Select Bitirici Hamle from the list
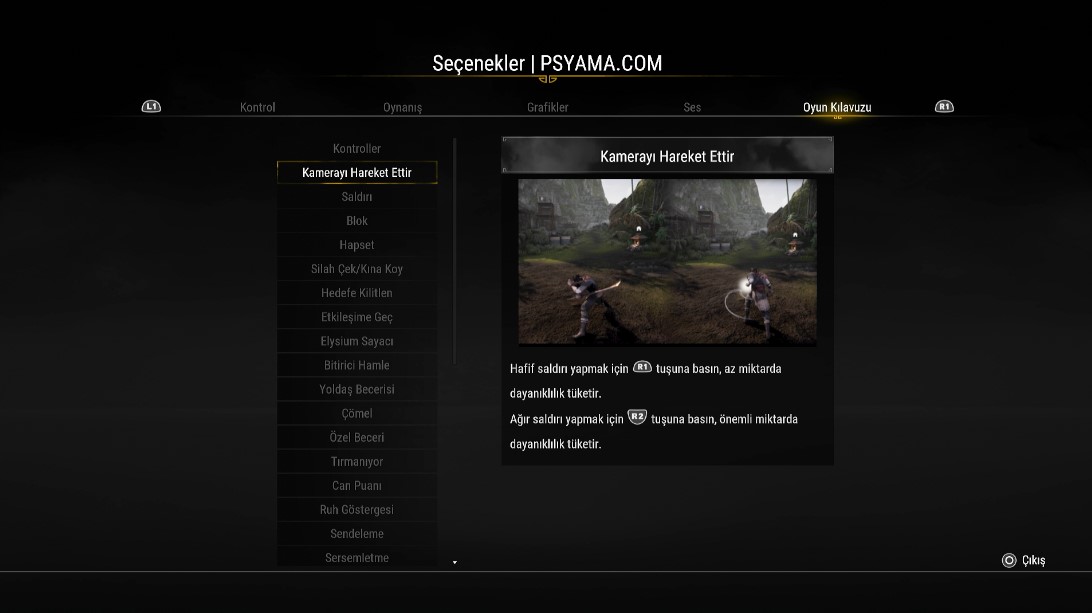 coord(357,365)
